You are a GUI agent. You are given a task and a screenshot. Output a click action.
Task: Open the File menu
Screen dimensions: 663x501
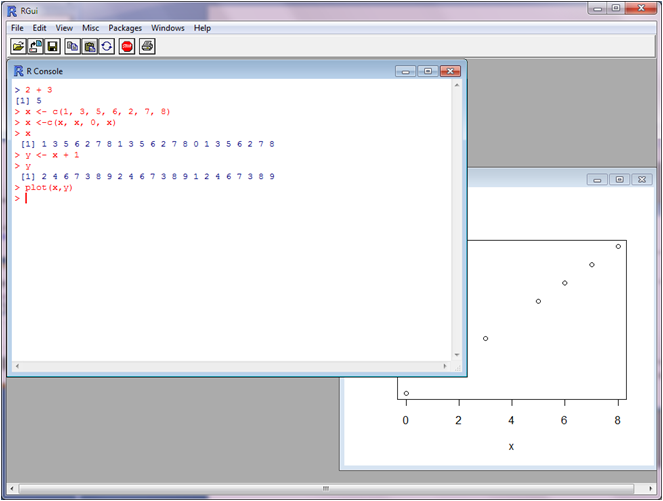[x=17, y=28]
